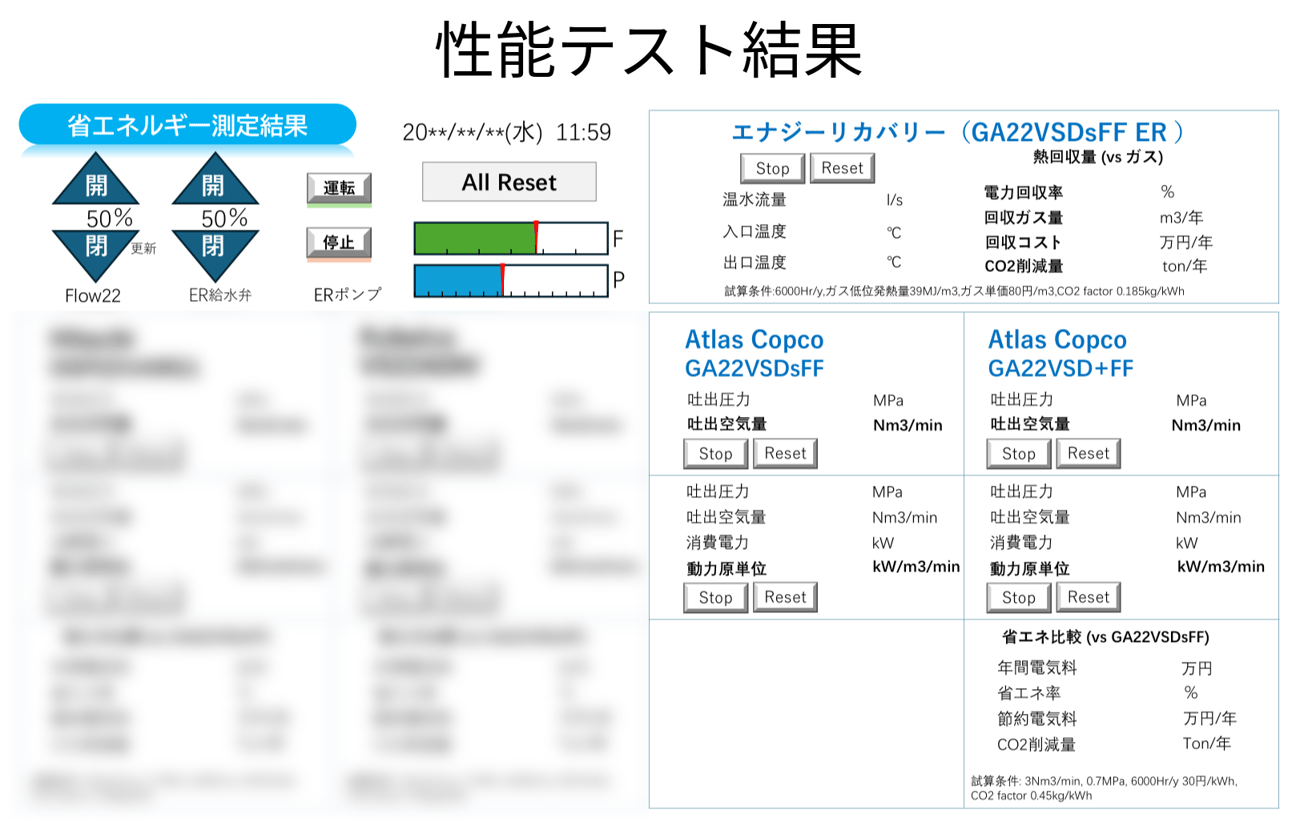Click the 省エネ率 % row
1300x822 pixels.
1097,693
